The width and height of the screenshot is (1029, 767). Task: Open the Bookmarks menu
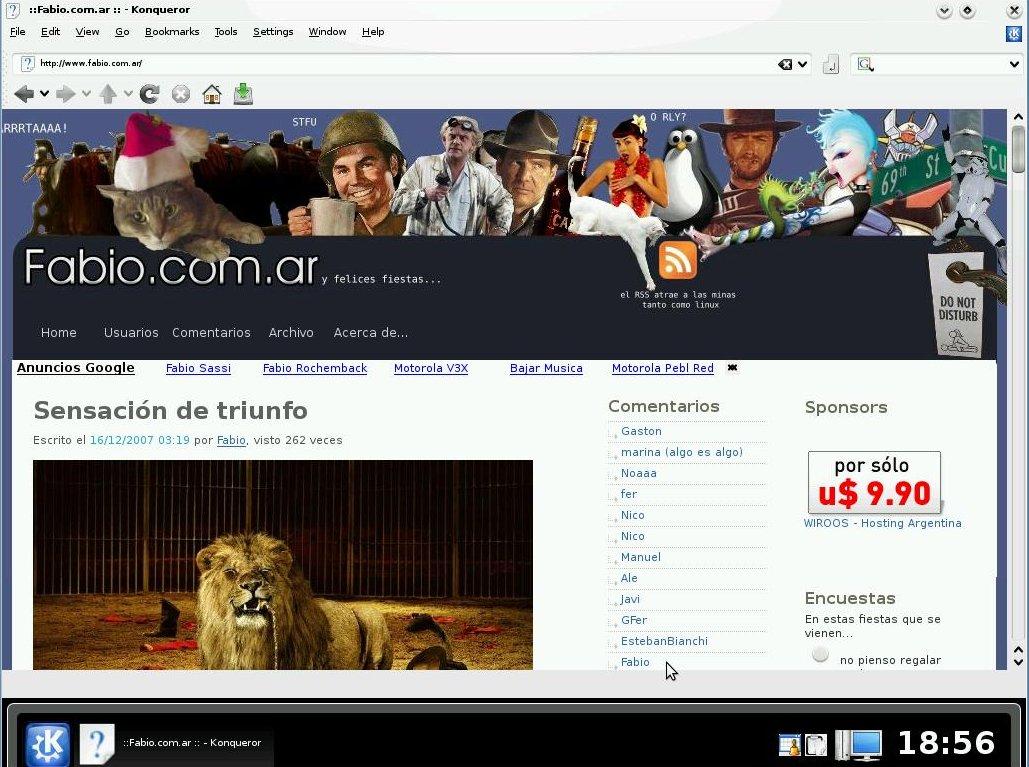click(x=172, y=31)
